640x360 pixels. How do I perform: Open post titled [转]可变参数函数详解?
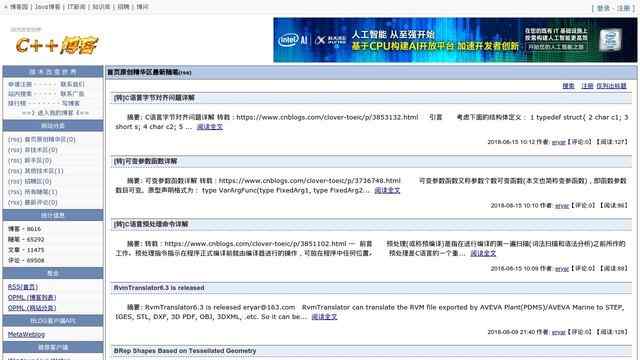(145, 161)
